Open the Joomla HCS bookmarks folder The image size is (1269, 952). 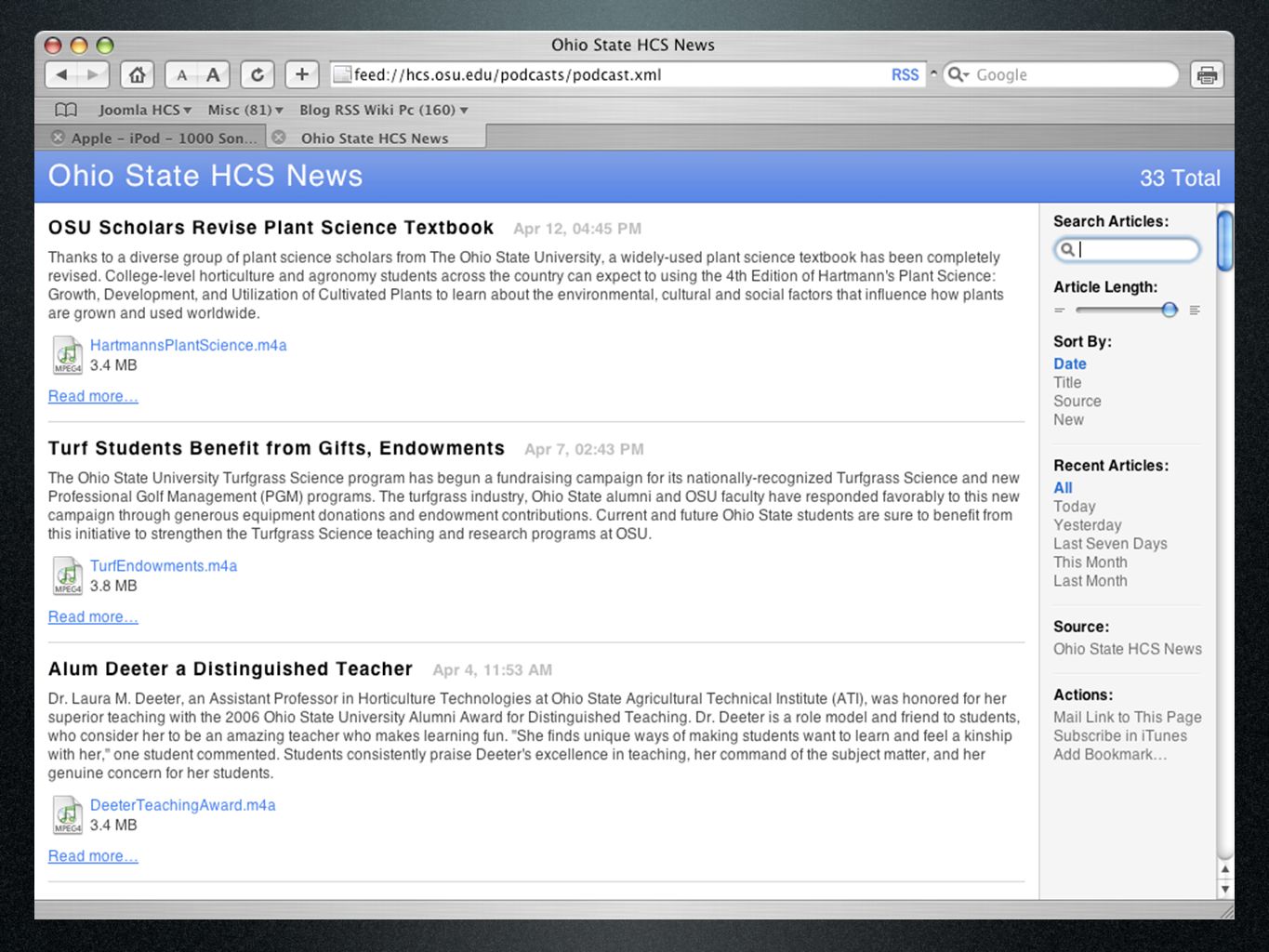145,110
